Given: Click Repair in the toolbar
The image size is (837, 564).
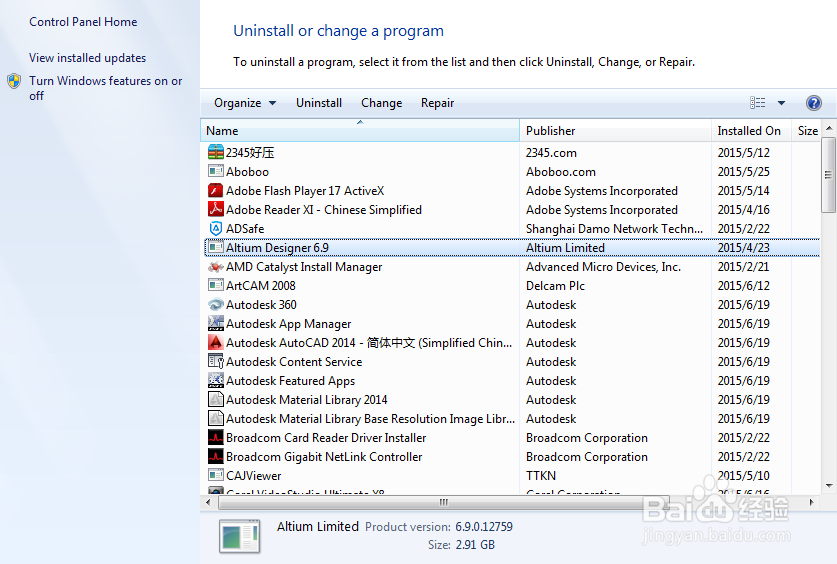Looking at the screenshot, I should tap(437, 103).
